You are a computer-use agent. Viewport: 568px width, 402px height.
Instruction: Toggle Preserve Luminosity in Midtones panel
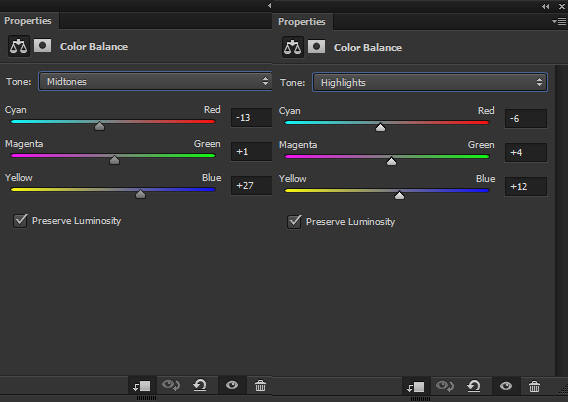(x=20, y=221)
